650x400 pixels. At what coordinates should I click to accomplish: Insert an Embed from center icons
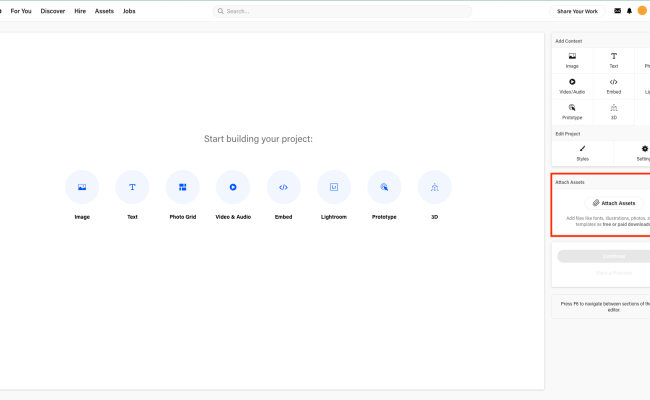click(284, 187)
